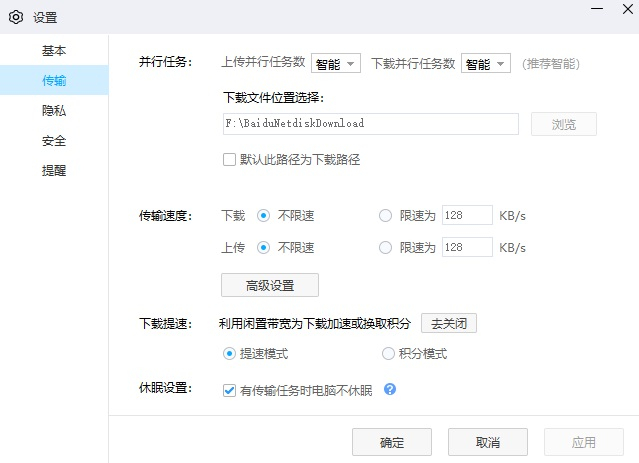Close the settings window

[x=628, y=9]
